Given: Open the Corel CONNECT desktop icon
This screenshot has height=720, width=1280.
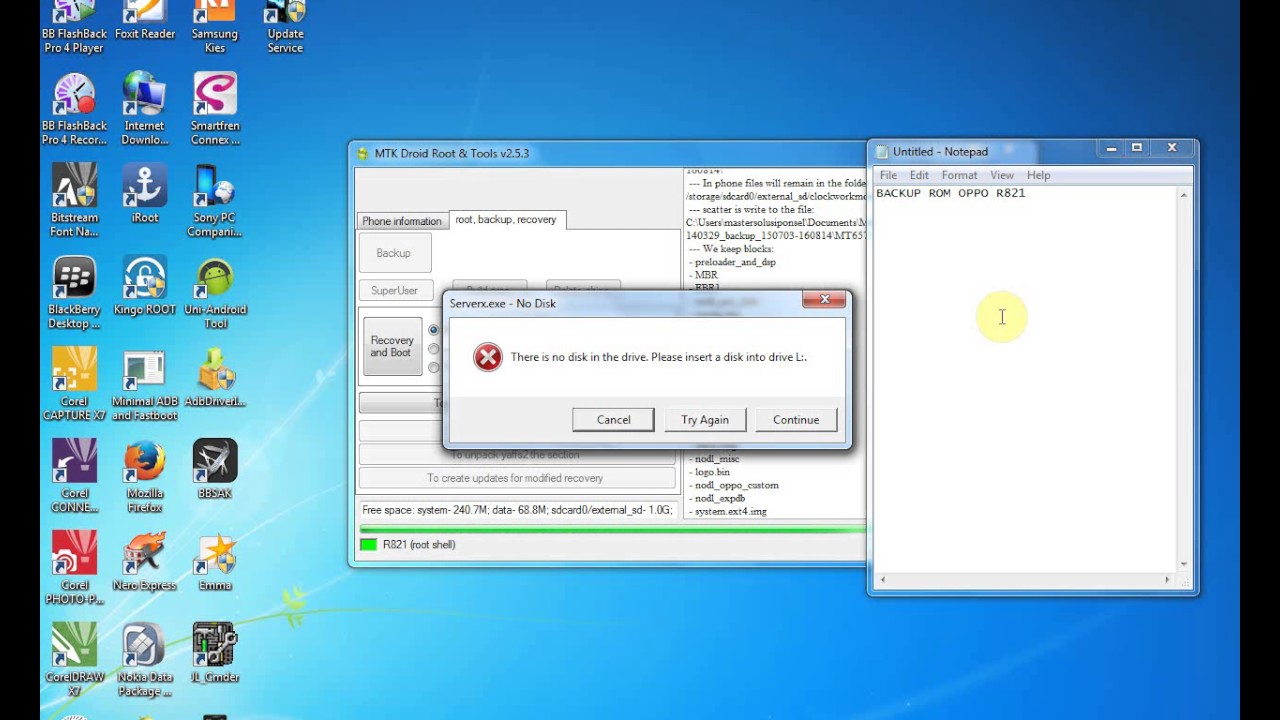Looking at the screenshot, I should [74, 478].
